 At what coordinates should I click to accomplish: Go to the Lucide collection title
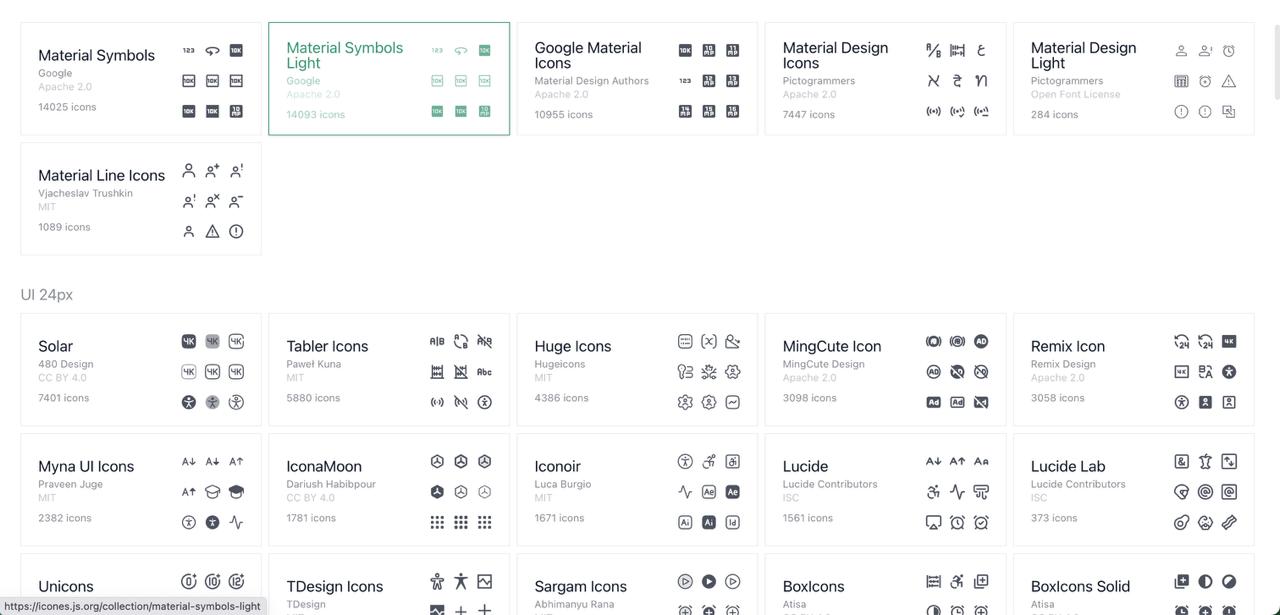point(805,466)
